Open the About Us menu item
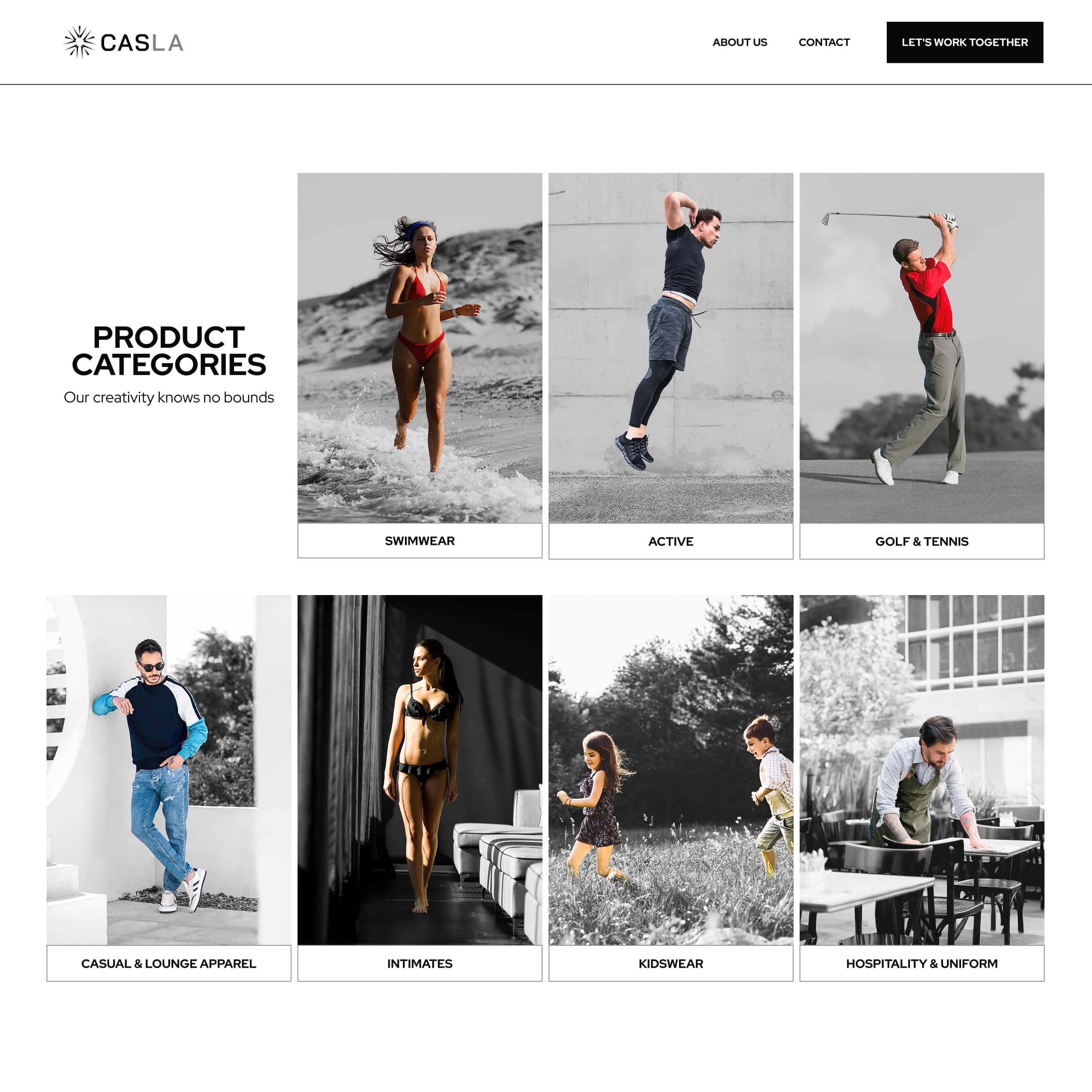The width and height of the screenshot is (1092, 1092). (x=739, y=42)
